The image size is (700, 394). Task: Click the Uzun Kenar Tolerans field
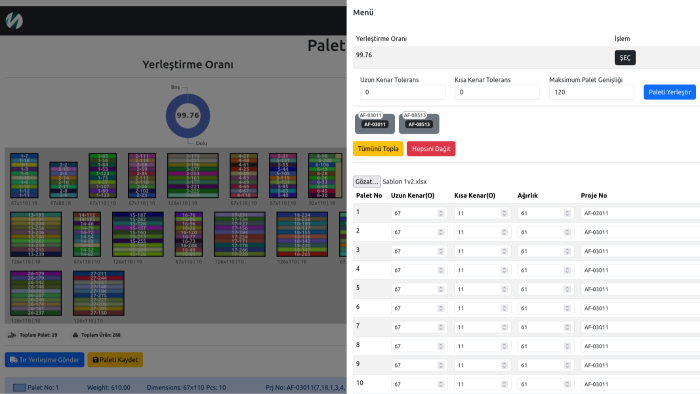pos(402,92)
